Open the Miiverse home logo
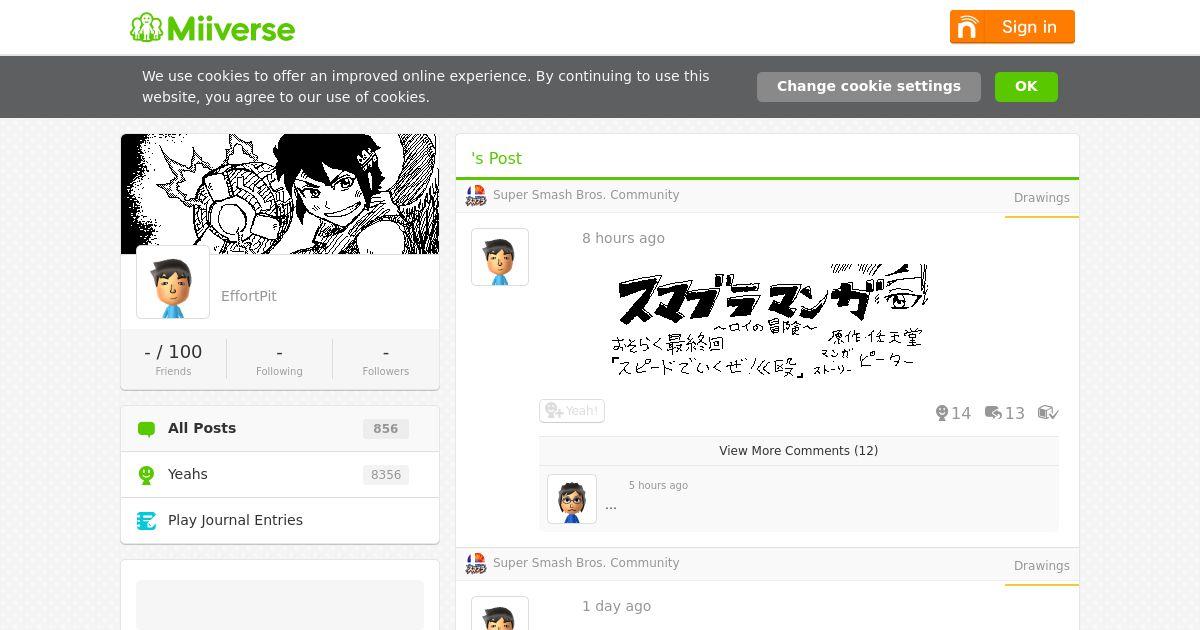Viewport: 1200px width, 630px height. pos(212,28)
